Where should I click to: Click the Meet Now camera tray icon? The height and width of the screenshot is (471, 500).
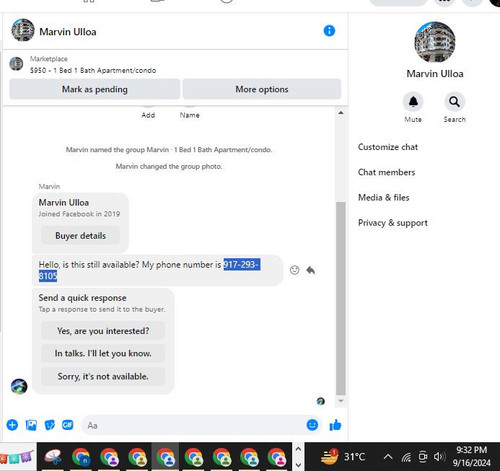[x=423, y=456]
